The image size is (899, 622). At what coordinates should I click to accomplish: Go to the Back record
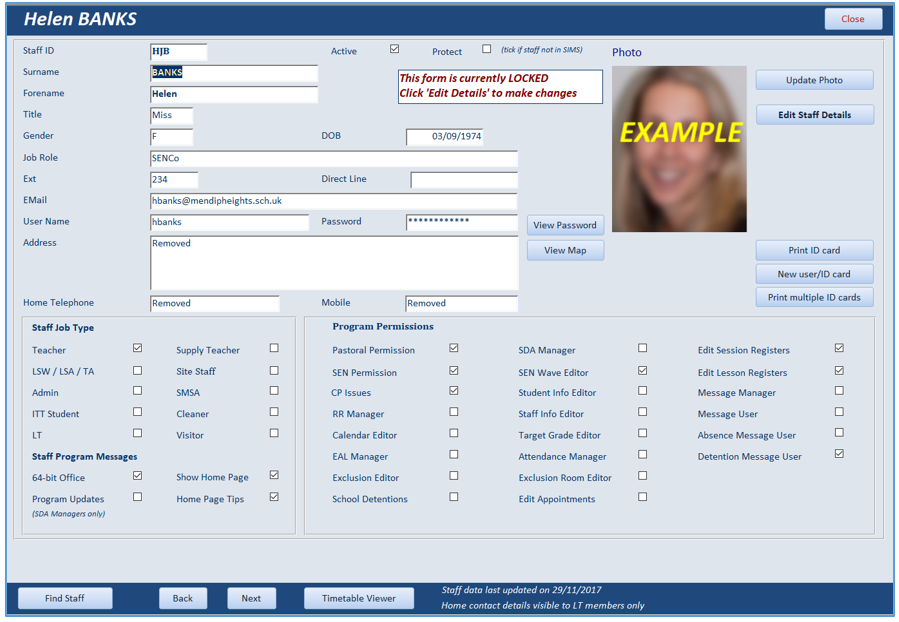point(183,598)
